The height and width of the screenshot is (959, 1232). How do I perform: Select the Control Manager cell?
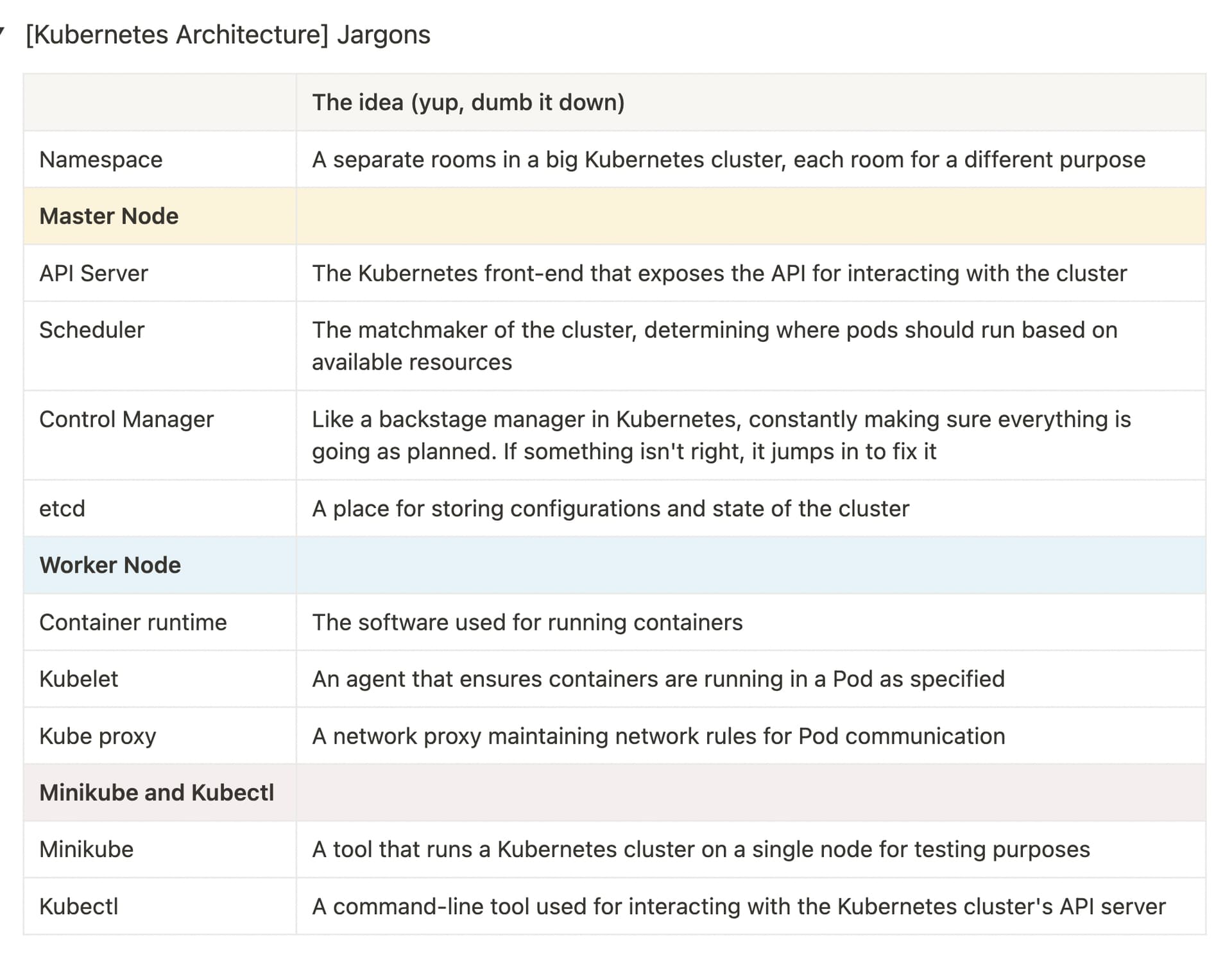pyautogui.click(x=126, y=419)
